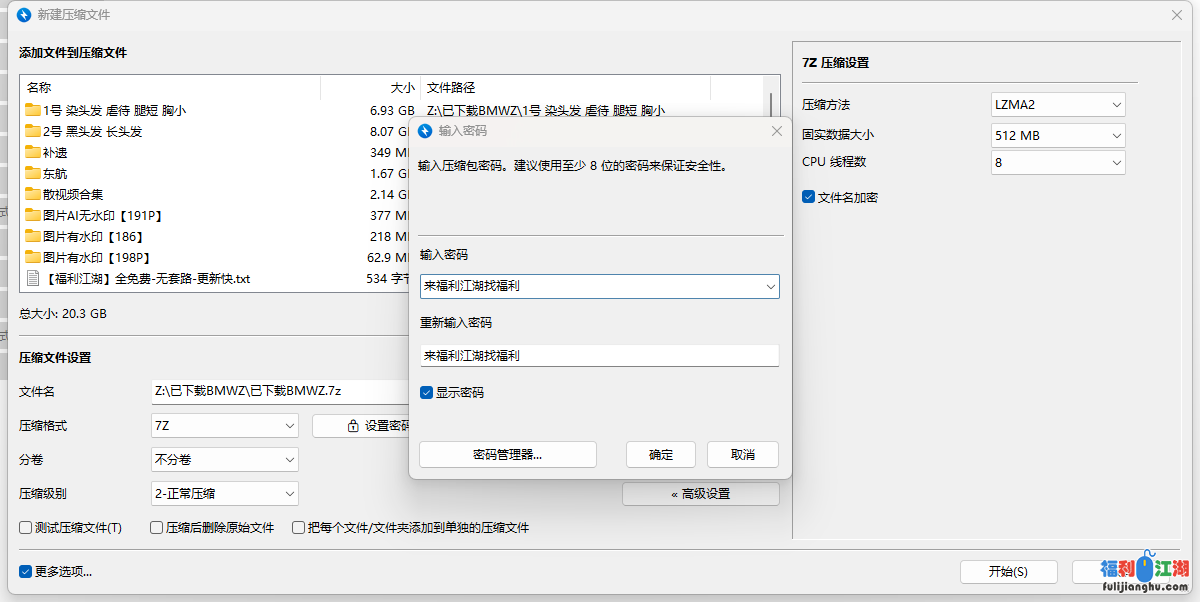Open 密码管理器... button

pos(507,455)
